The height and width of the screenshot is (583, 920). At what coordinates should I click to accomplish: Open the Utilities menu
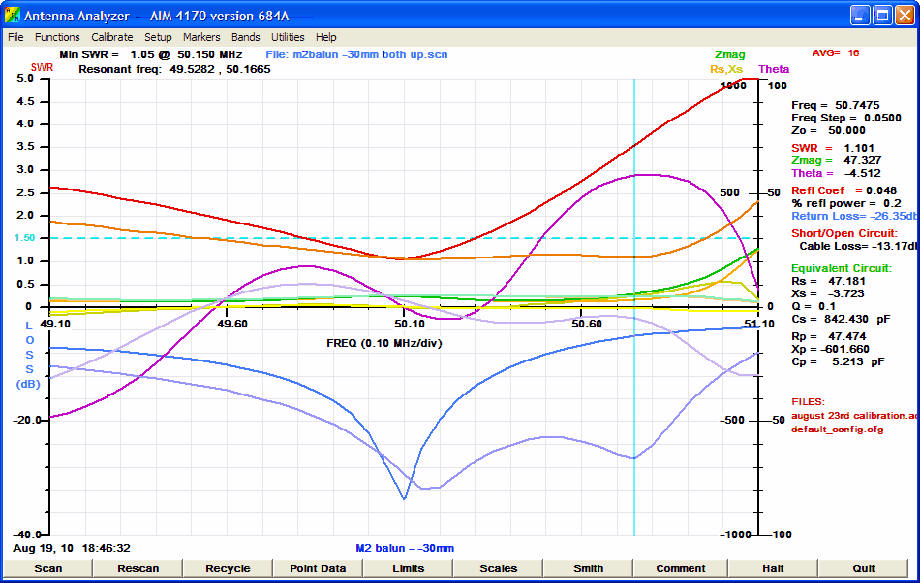click(288, 37)
